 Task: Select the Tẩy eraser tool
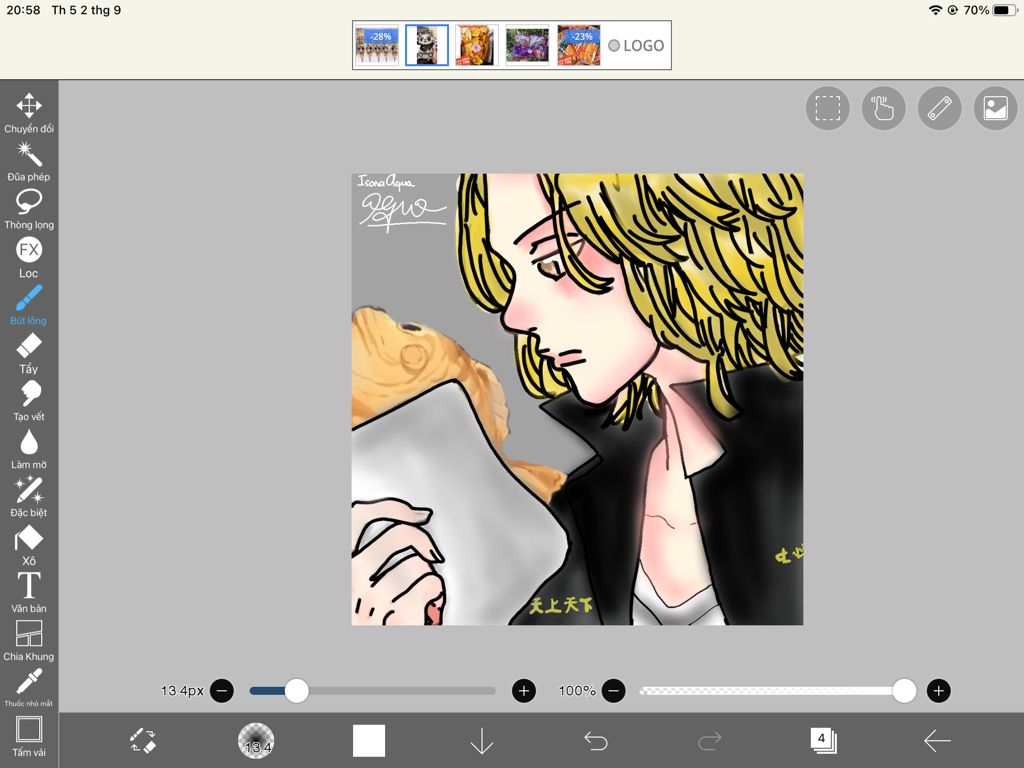click(29, 353)
